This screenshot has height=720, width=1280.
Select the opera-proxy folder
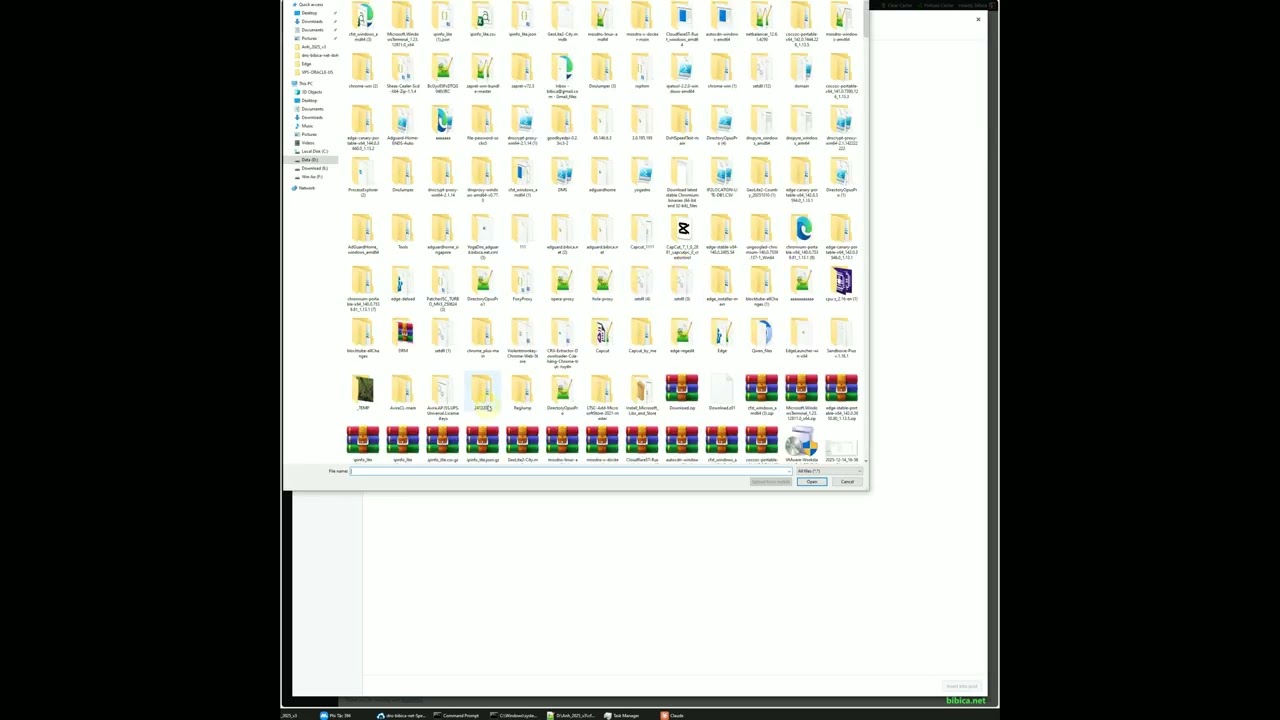tap(562, 284)
